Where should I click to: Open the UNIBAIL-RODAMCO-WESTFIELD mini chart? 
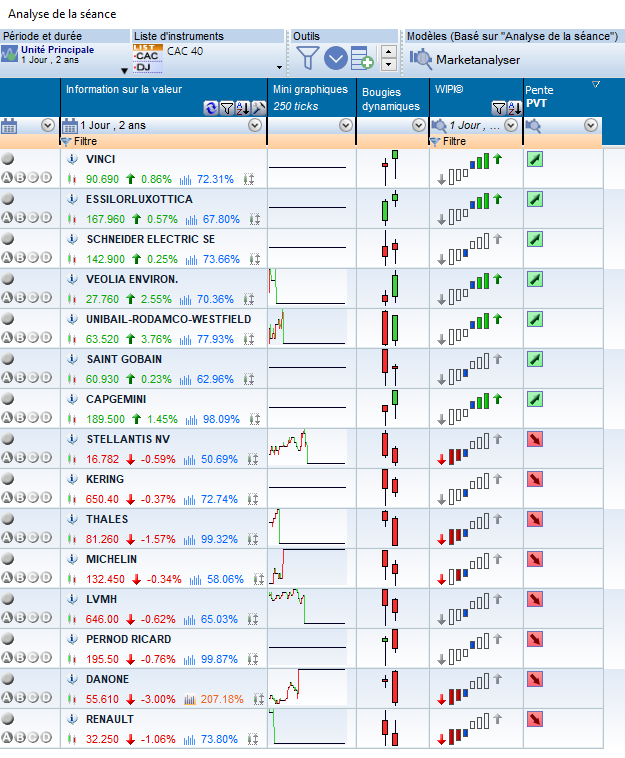tap(307, 328)
